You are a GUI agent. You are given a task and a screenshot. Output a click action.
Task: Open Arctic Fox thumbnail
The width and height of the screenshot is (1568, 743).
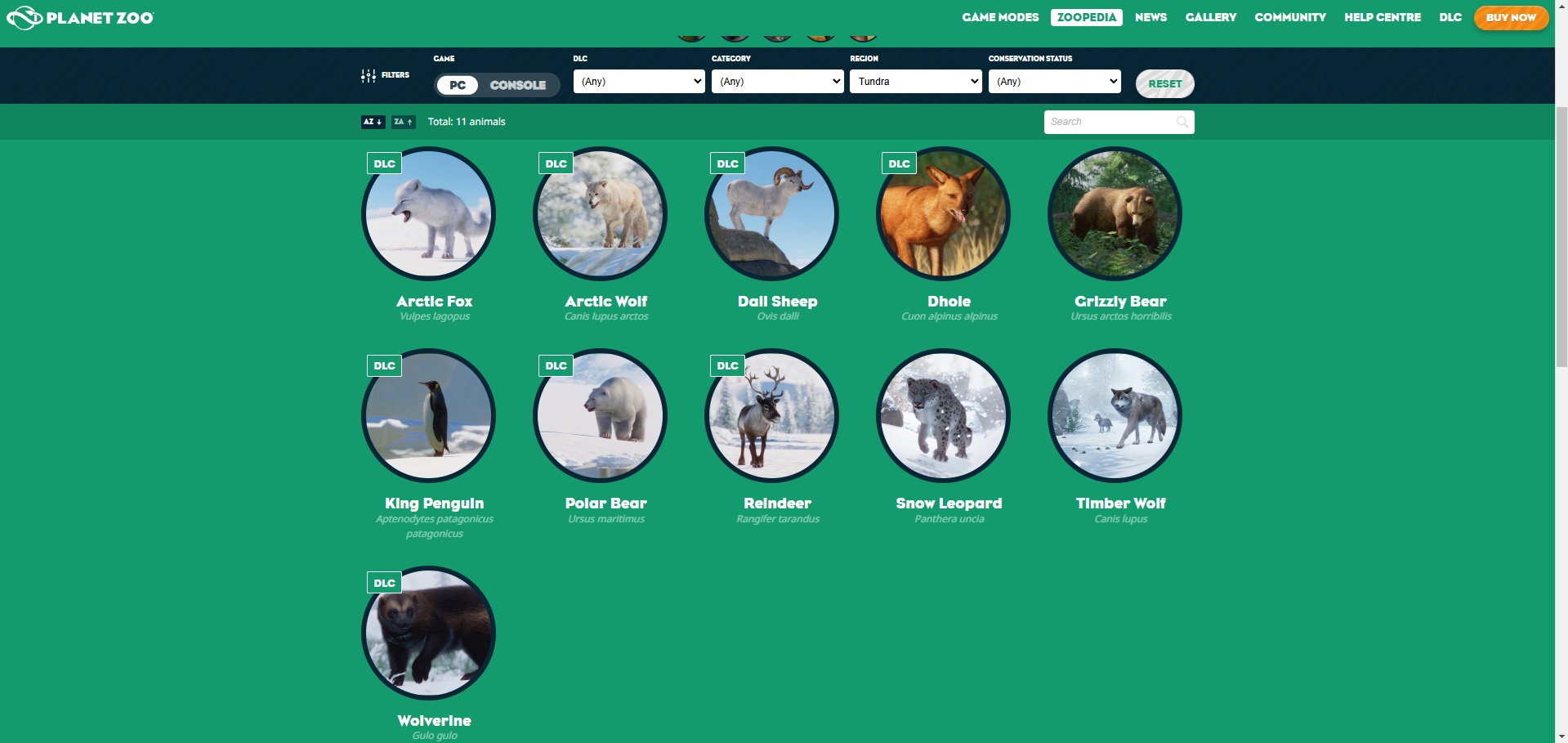tap(428, 214)
